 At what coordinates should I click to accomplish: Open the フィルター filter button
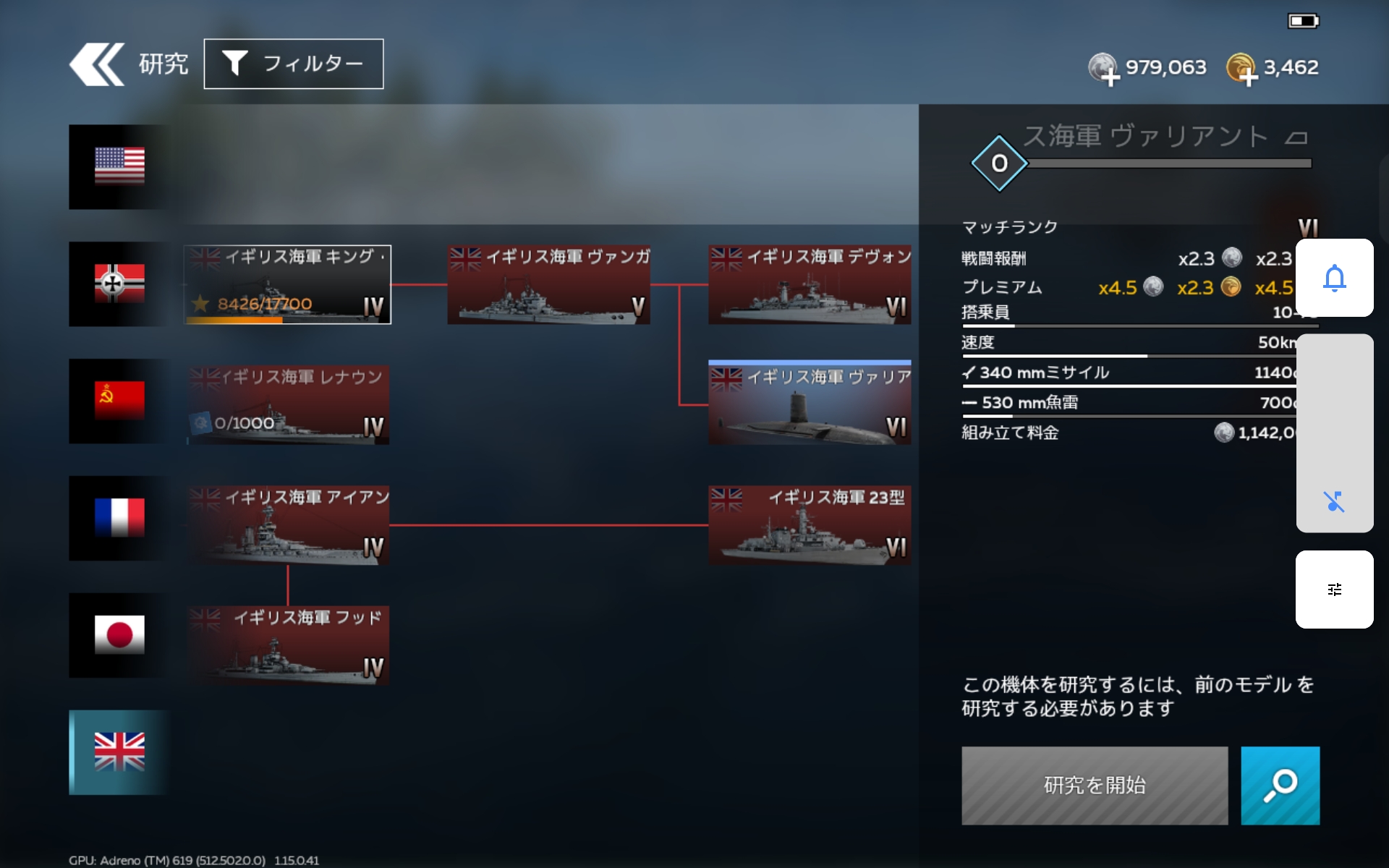coord(294,64)
